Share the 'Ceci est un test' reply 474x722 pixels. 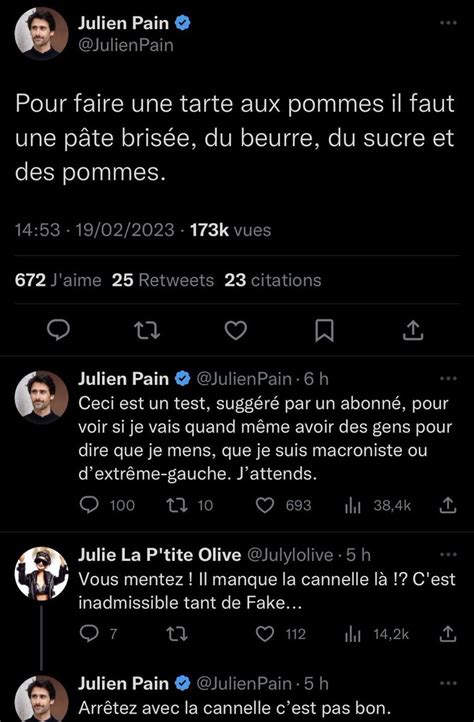click(447, 505)
